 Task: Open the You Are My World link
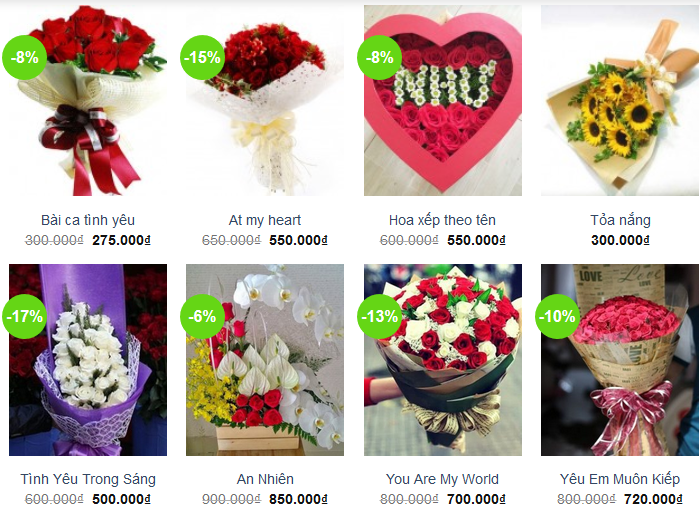pyautogui.click(x=442, y=479)
